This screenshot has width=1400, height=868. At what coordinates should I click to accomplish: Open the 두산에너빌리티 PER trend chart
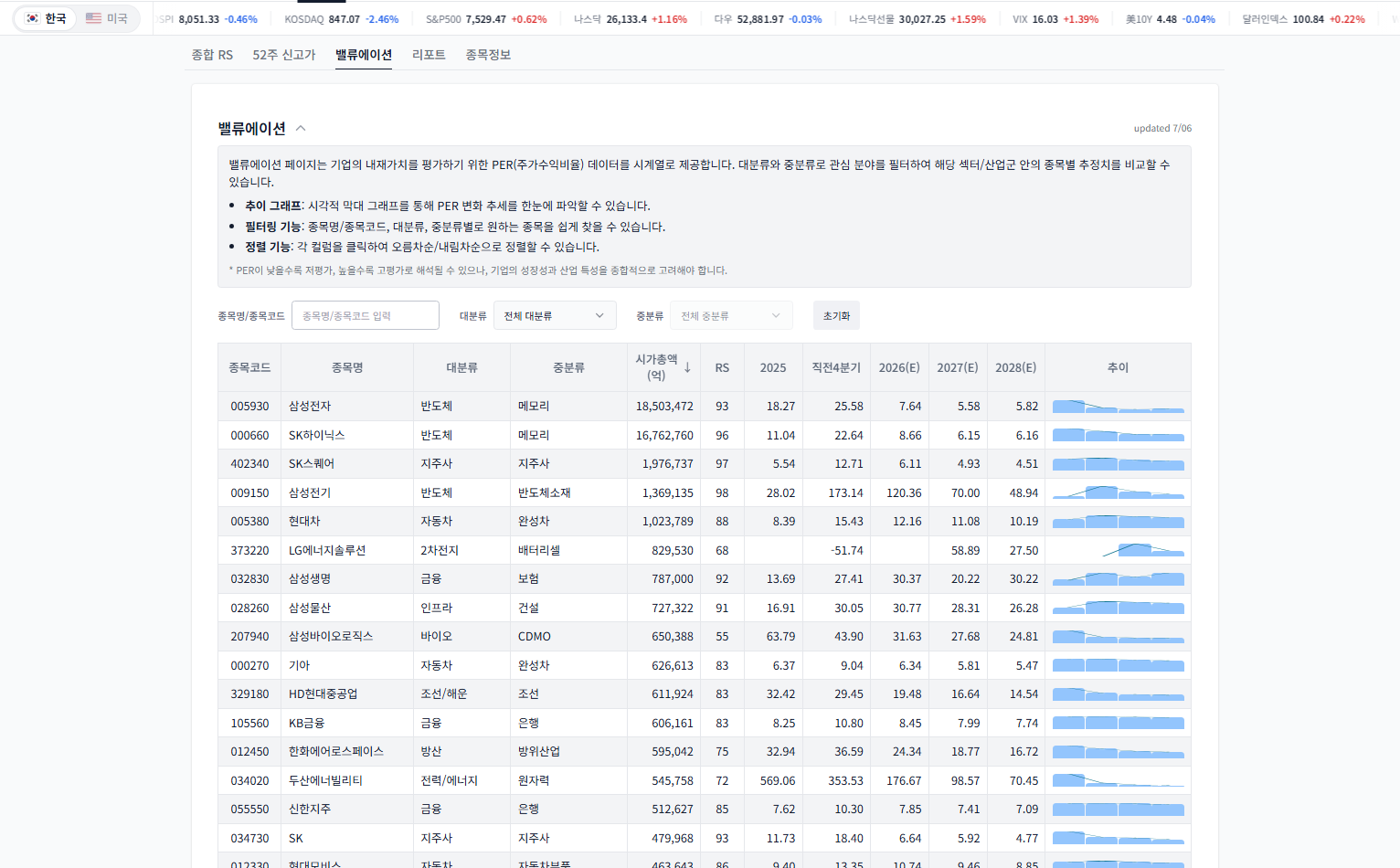click(1118, 780)
